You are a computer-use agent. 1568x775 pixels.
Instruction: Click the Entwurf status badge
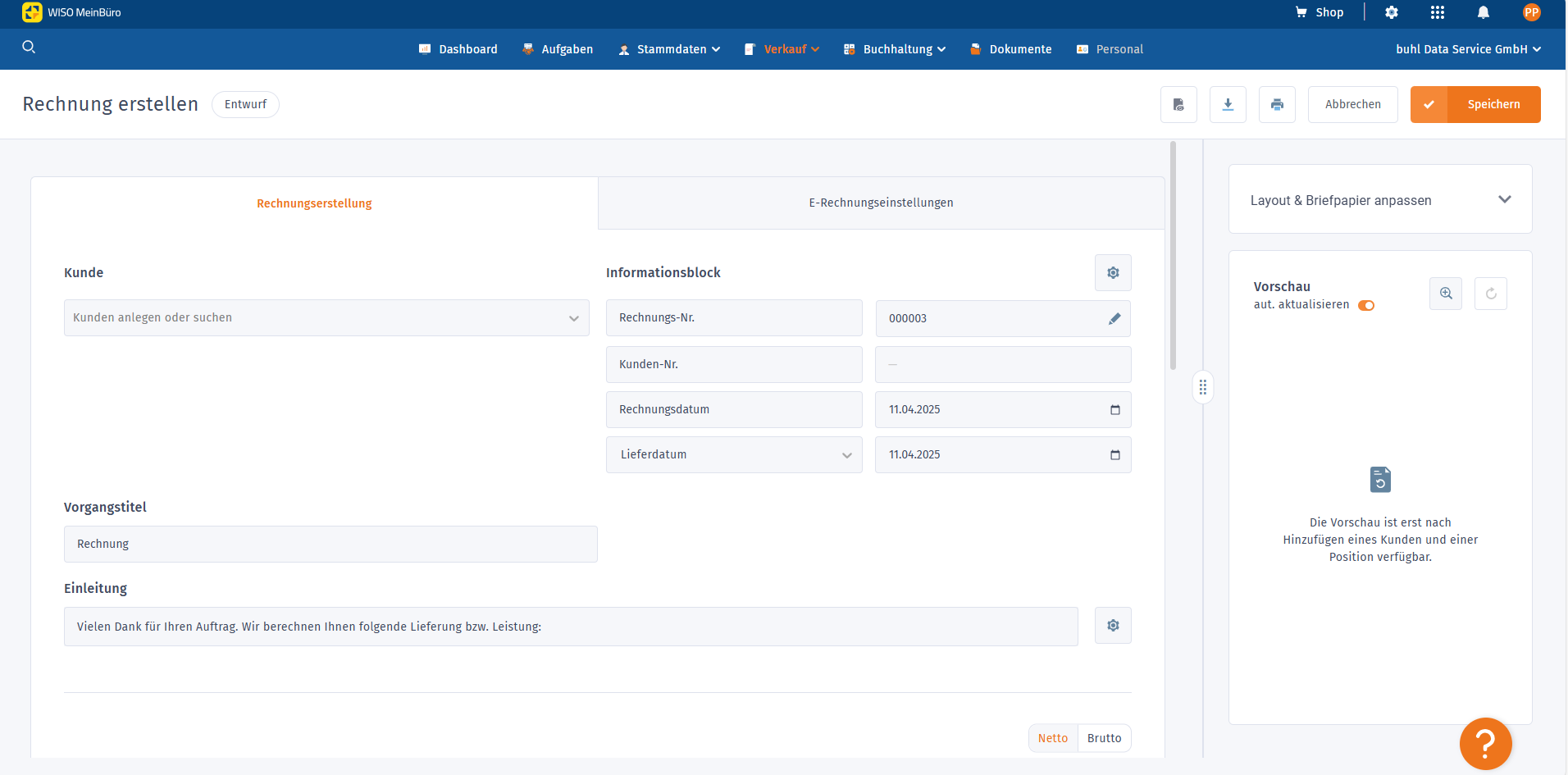tap(245, 104)
